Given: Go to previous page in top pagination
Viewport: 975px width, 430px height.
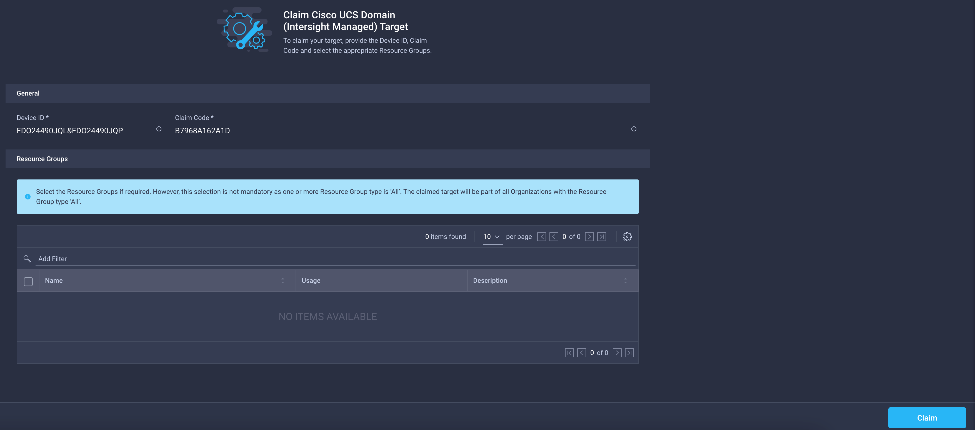Looking at the screenshot, I should pyautogui.click(x=553, y=237).
